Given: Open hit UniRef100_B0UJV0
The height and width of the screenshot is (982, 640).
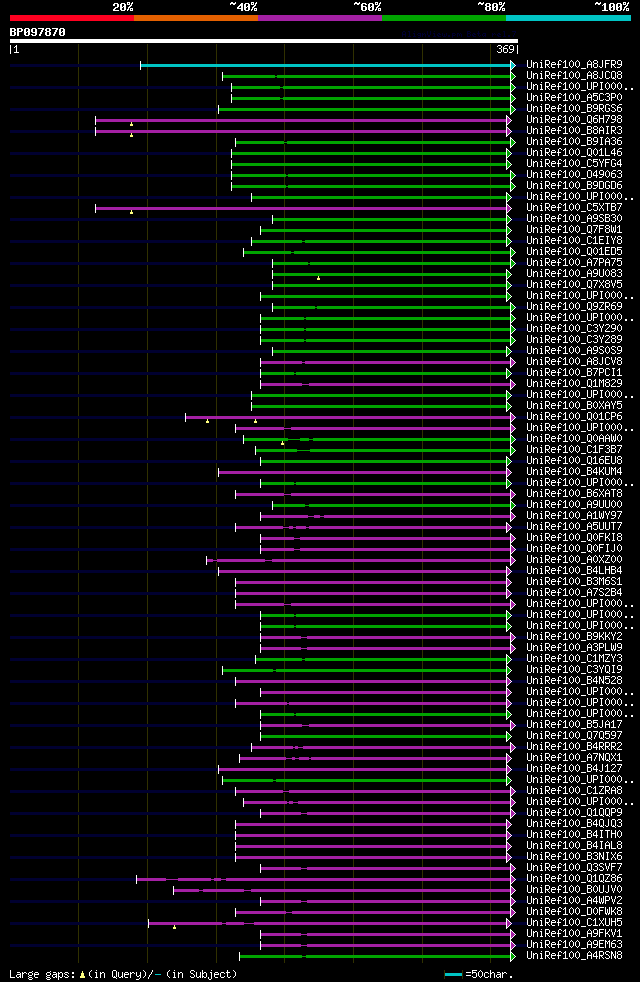Looking at the screenshot, I should (574, 891).
